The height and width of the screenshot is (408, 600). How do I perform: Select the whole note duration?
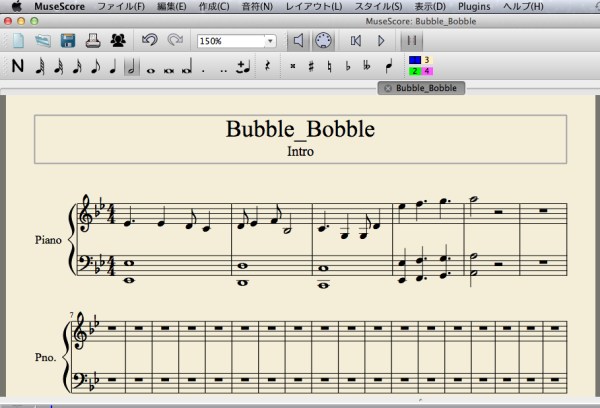151,70
